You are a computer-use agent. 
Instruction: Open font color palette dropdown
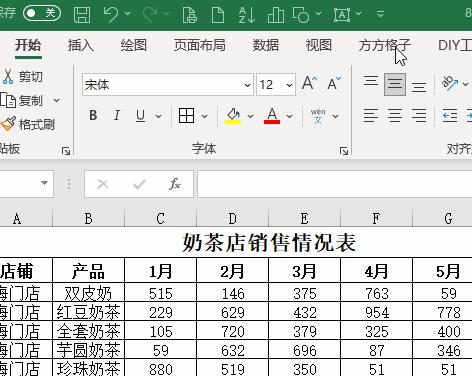(289, 116)
